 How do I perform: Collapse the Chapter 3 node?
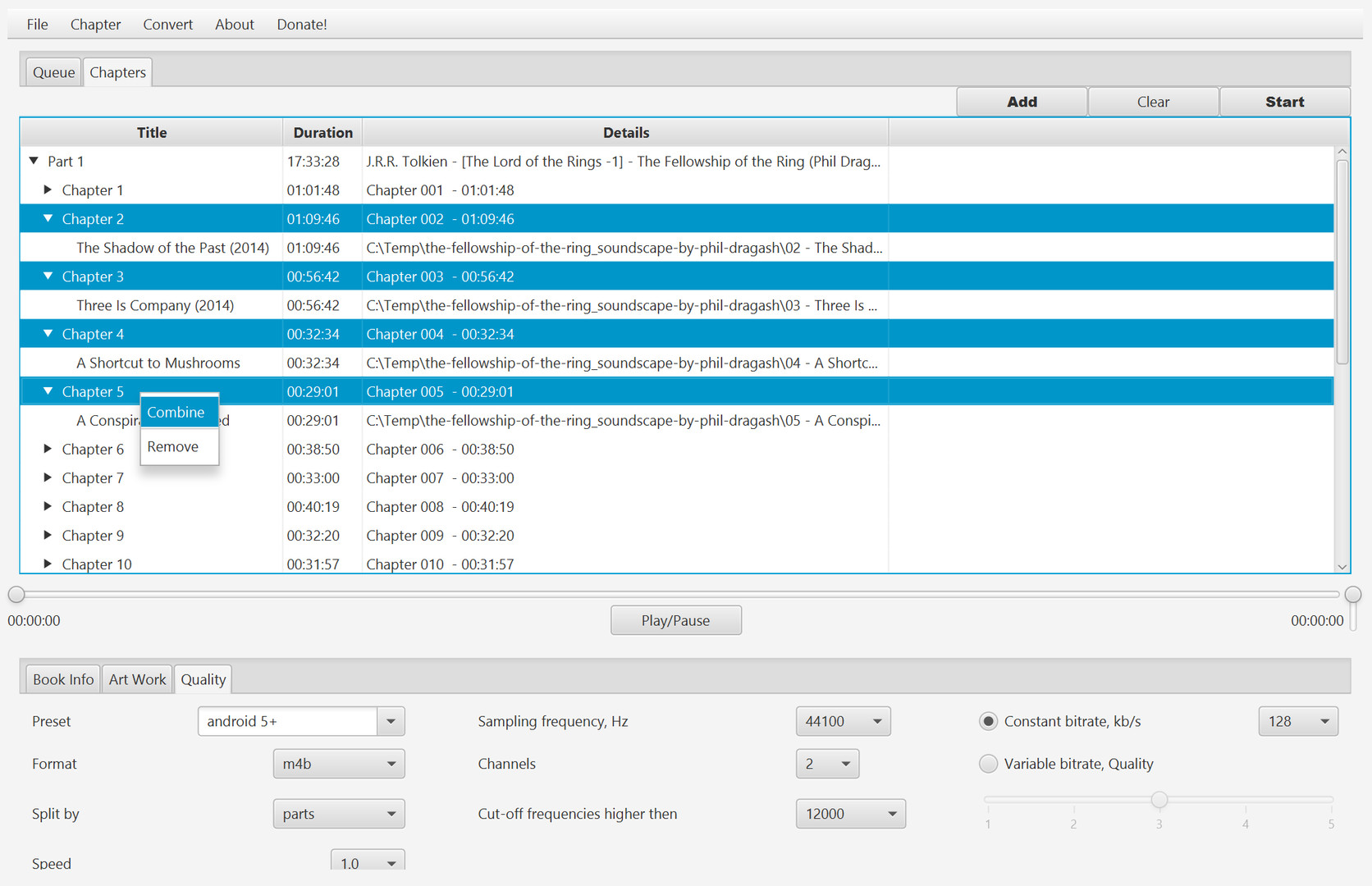[x=48, y=276]
